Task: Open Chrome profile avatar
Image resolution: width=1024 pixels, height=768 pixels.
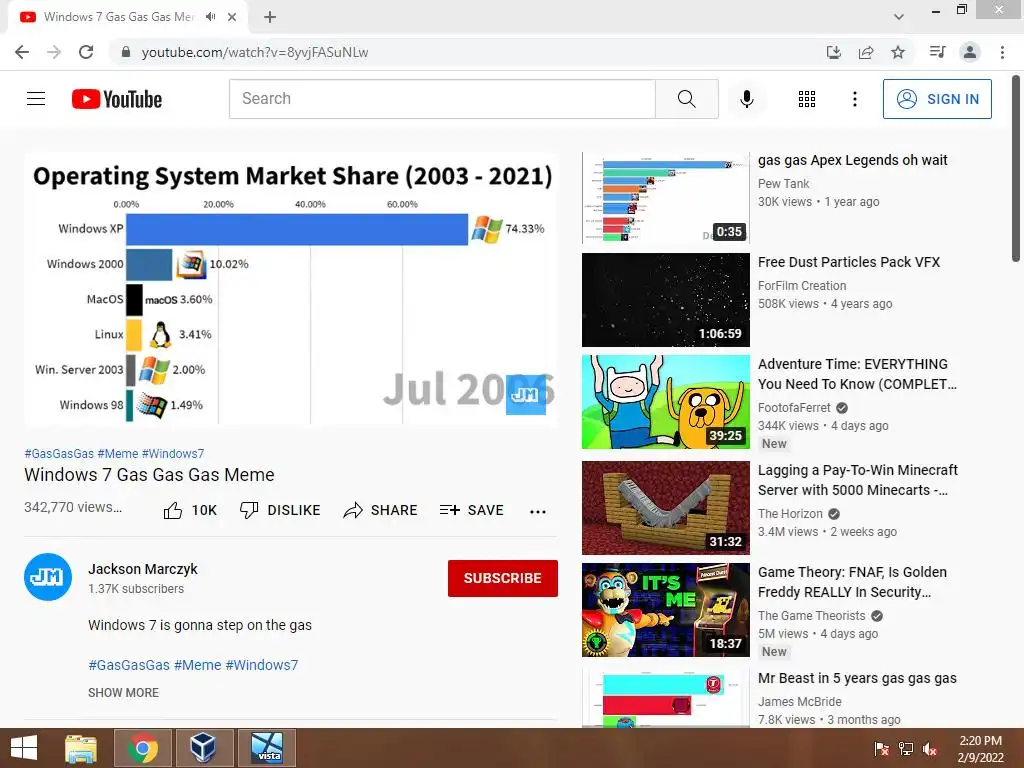Action: tap(970, 52)
